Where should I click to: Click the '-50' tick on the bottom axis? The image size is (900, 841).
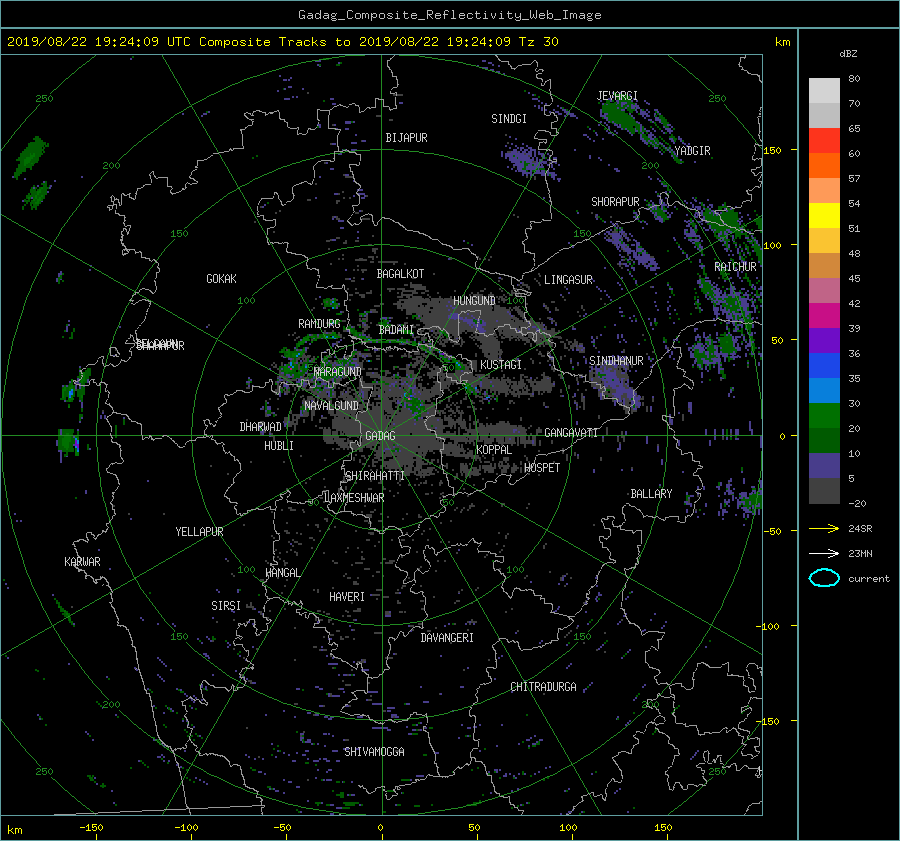[282, 827]
